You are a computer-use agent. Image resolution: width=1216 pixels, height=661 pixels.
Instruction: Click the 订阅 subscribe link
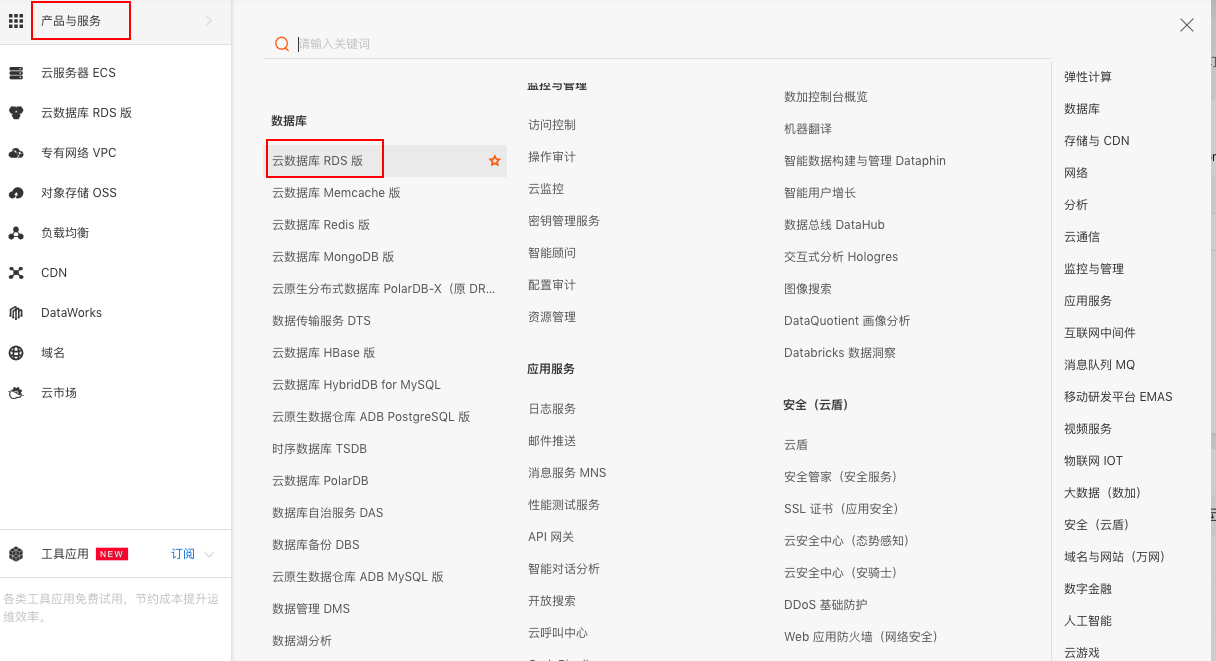tap(183, 554)
